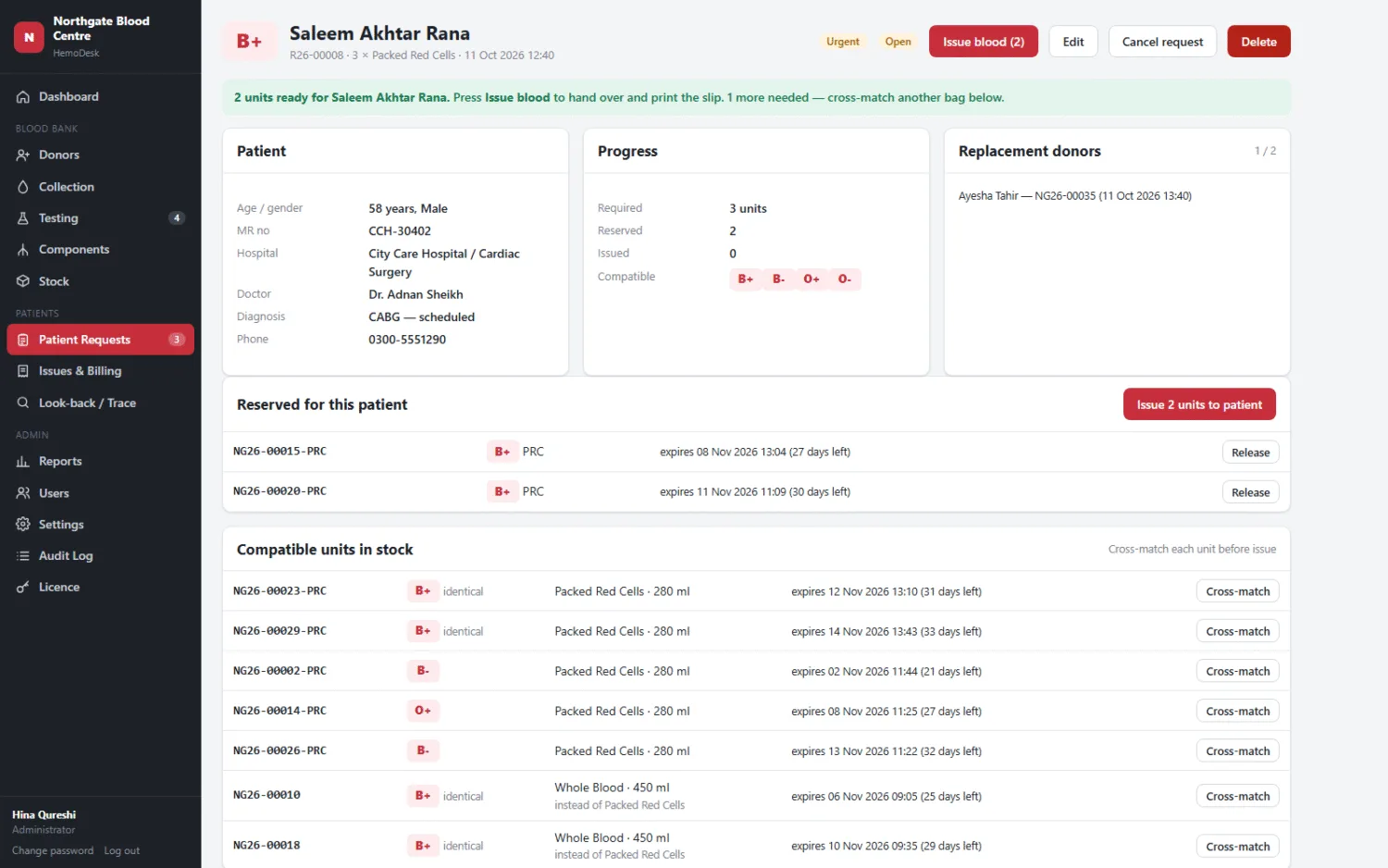1388x868 pixels.
Task: Click the Cancel request button
Action: click(1162, 42)
